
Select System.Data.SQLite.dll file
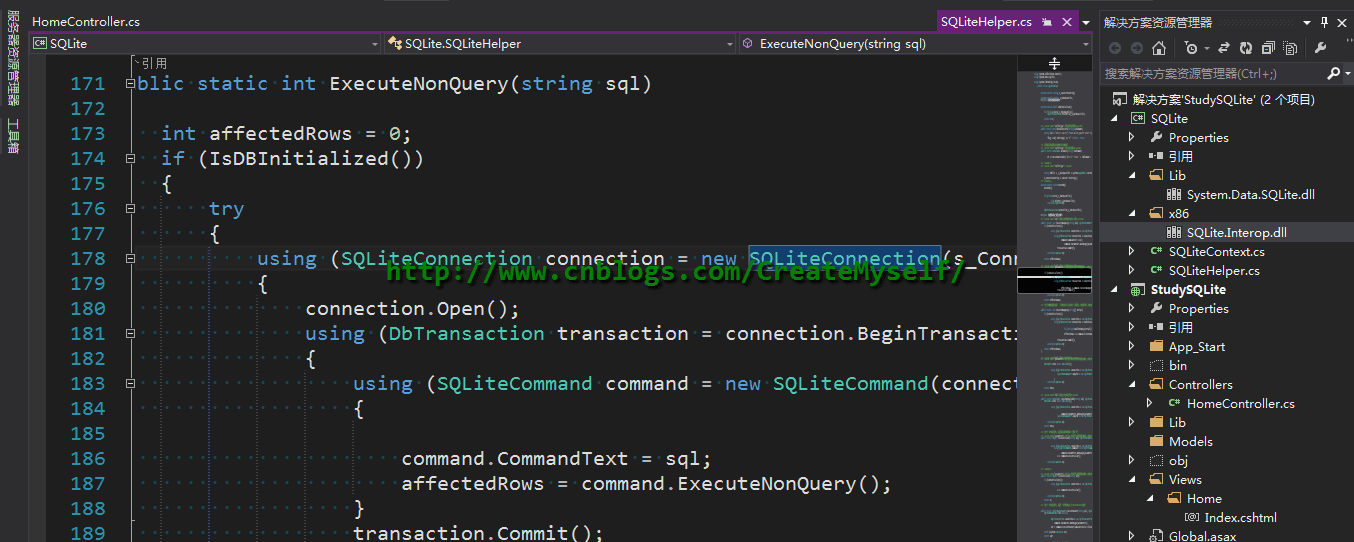[1250, 194]
